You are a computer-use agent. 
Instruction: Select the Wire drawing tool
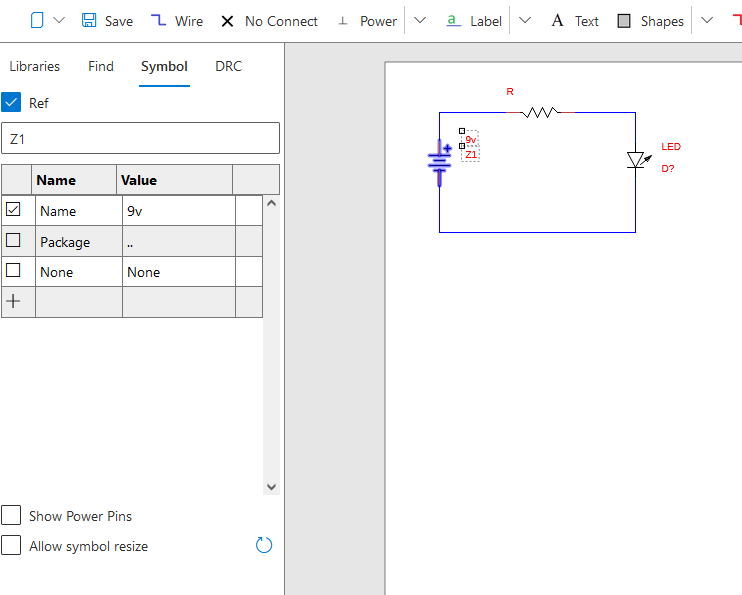[x=159, y=21]
